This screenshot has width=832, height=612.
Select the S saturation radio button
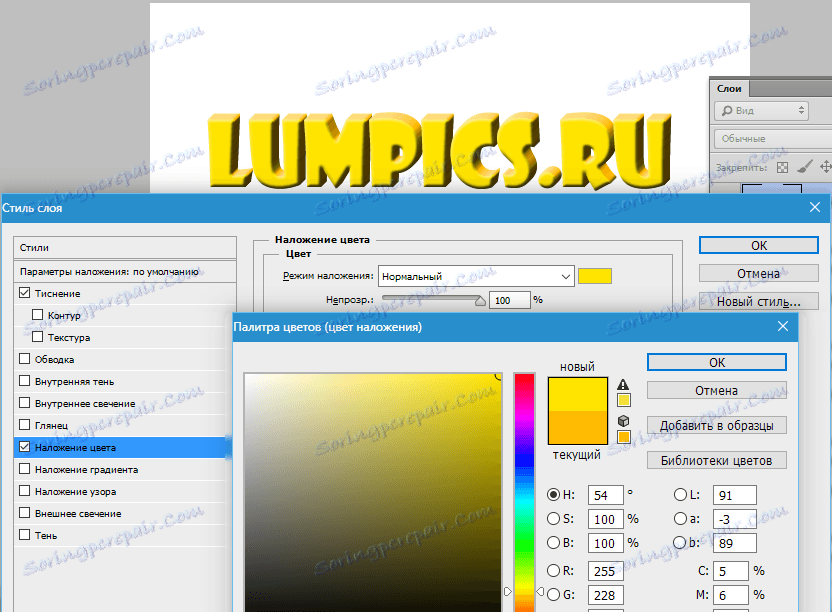point(553,519)
